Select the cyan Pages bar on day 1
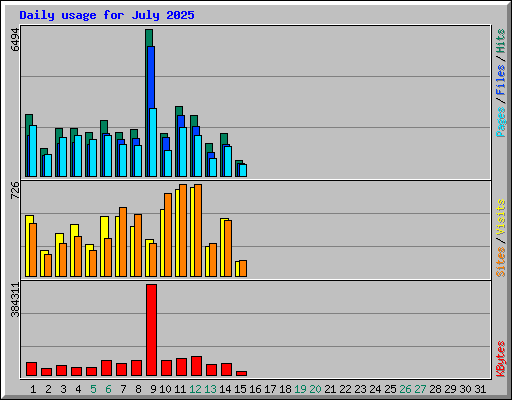This screenshot has height=400, width=512. [x=33, y=151]
